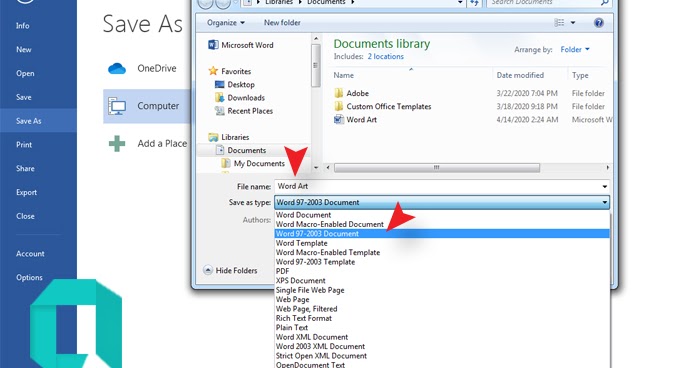Choose Word Template file type
Screen dimensions: 700x368
442,243
